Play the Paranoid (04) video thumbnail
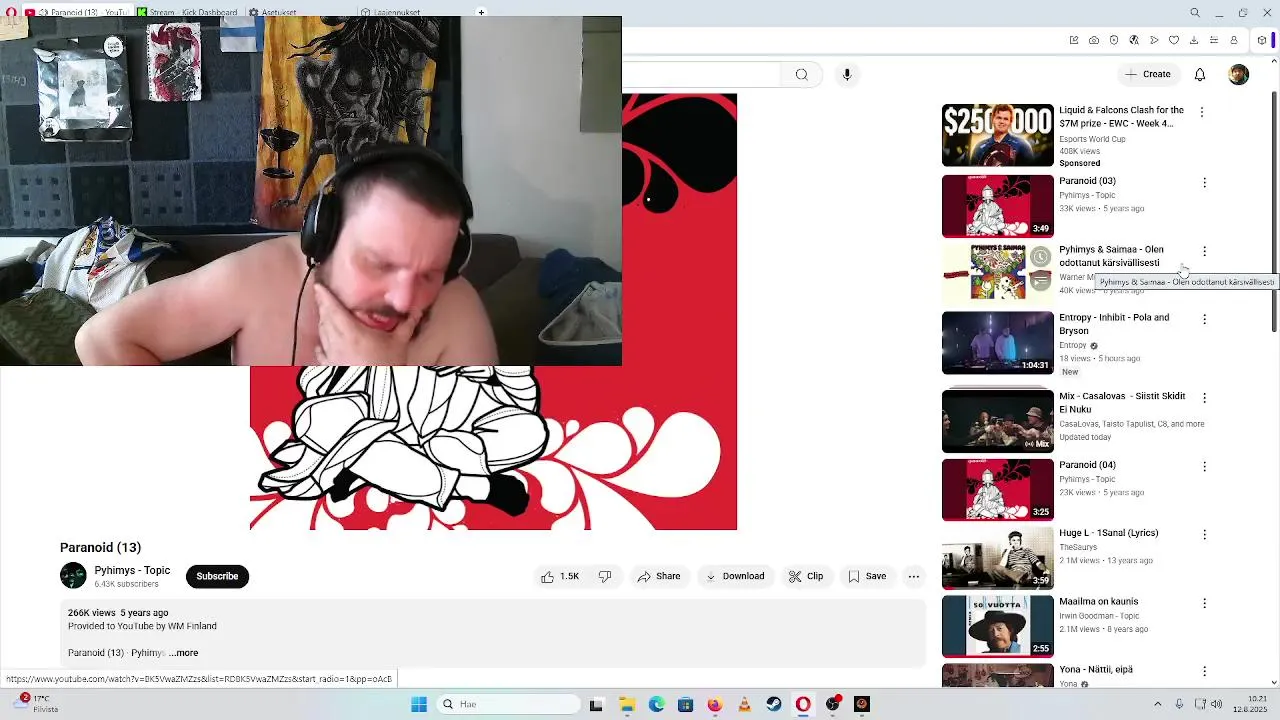The width and height of the screenshot is (1280, 720). 998,490
